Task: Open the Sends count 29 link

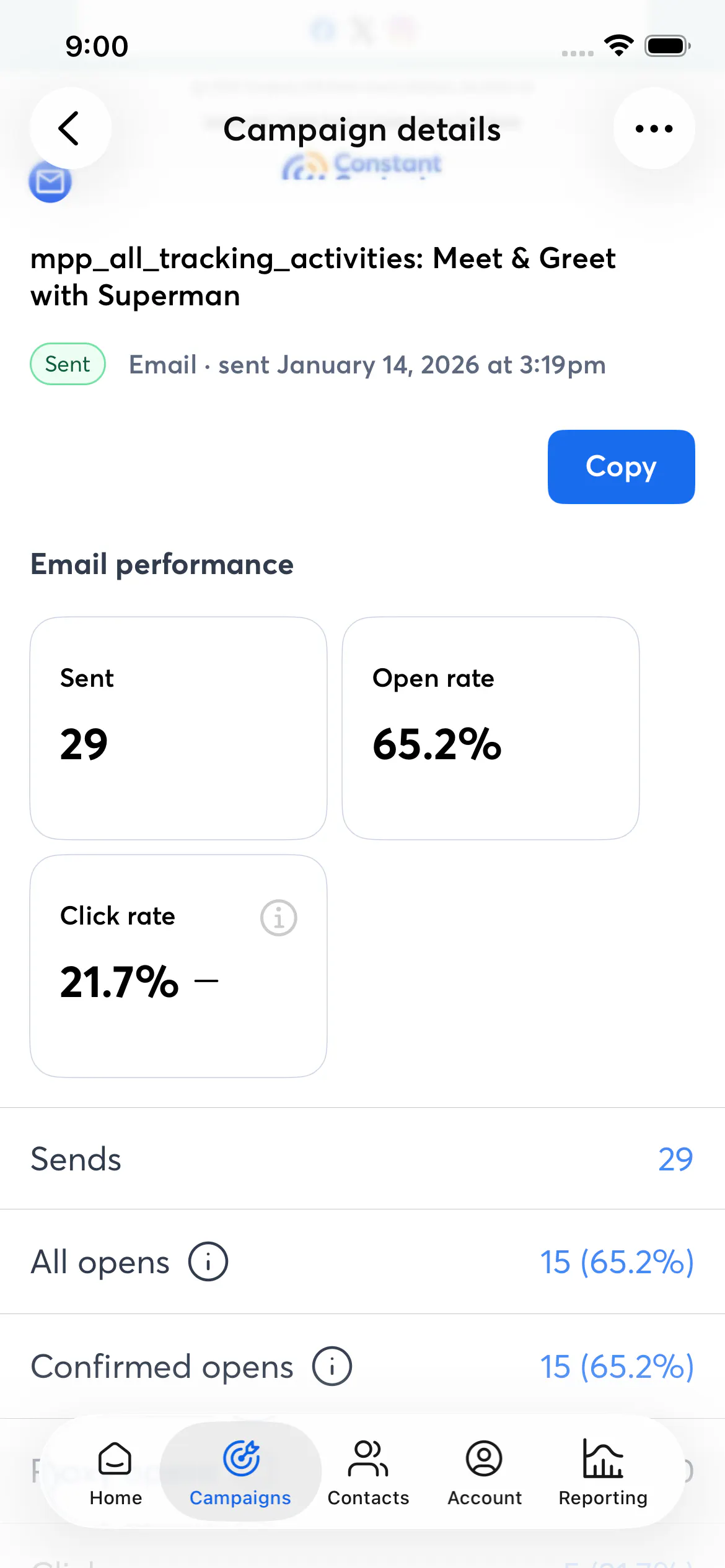Action: tap(675, 1159)
